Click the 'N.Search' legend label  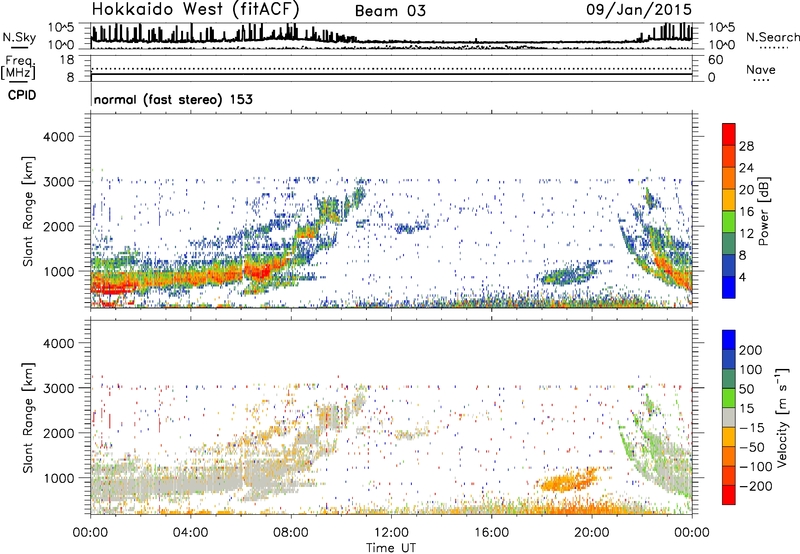pos(772,37)
